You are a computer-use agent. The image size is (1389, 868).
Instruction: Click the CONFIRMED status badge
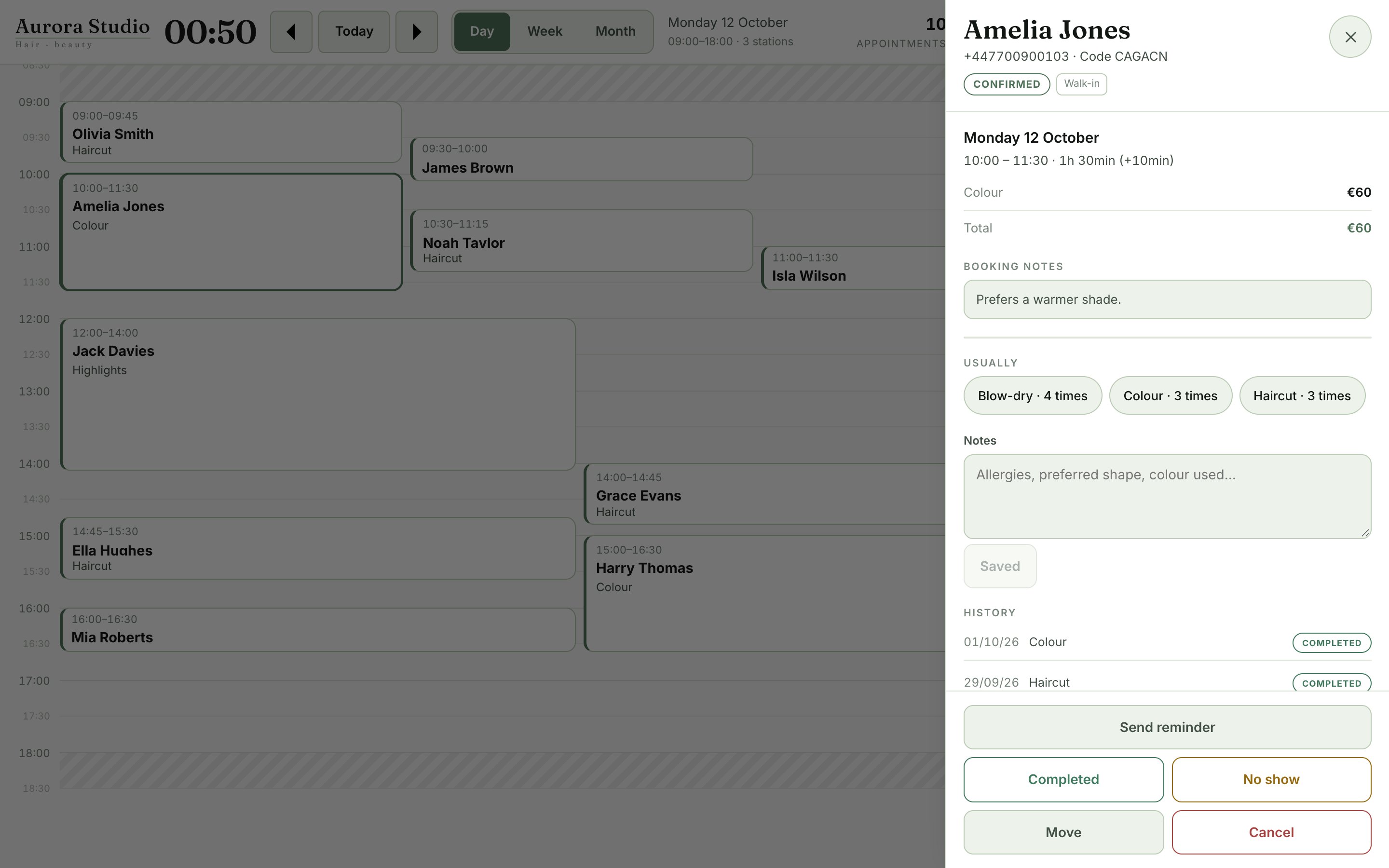[x=1007, y=84]
